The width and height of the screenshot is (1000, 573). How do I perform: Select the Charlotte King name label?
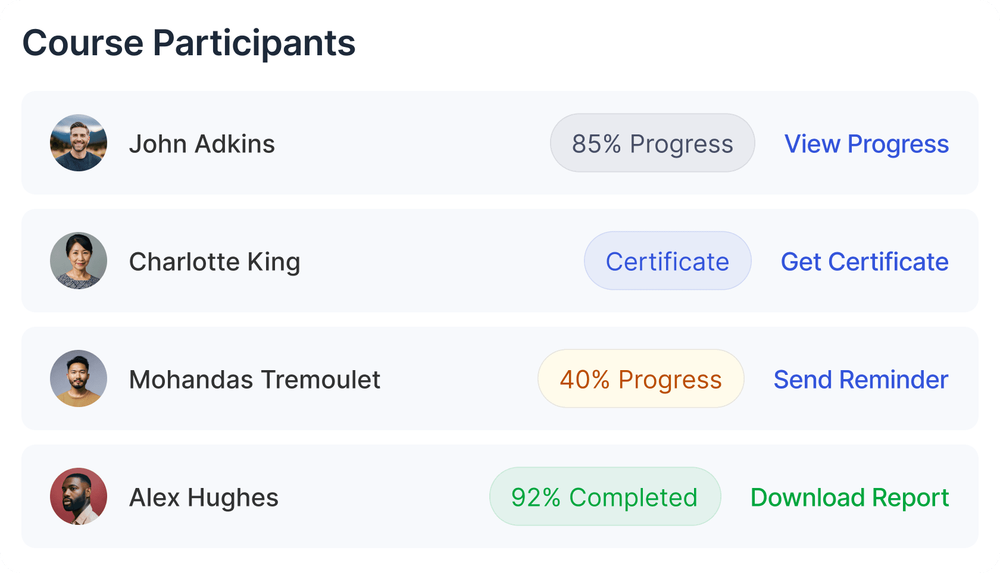[x=214, y=262]
